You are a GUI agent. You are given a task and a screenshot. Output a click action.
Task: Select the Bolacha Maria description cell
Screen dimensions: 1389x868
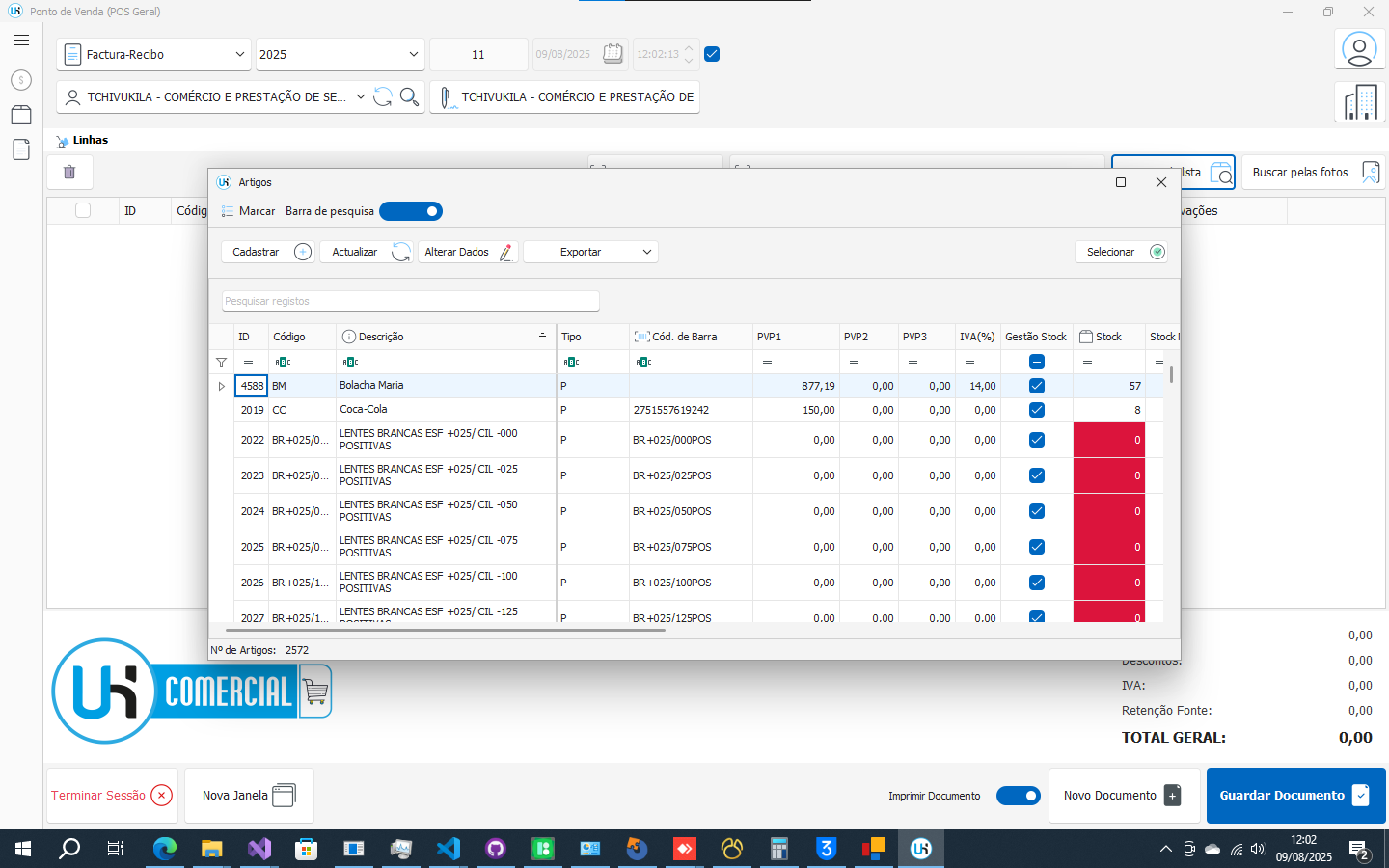coord(446,386)
